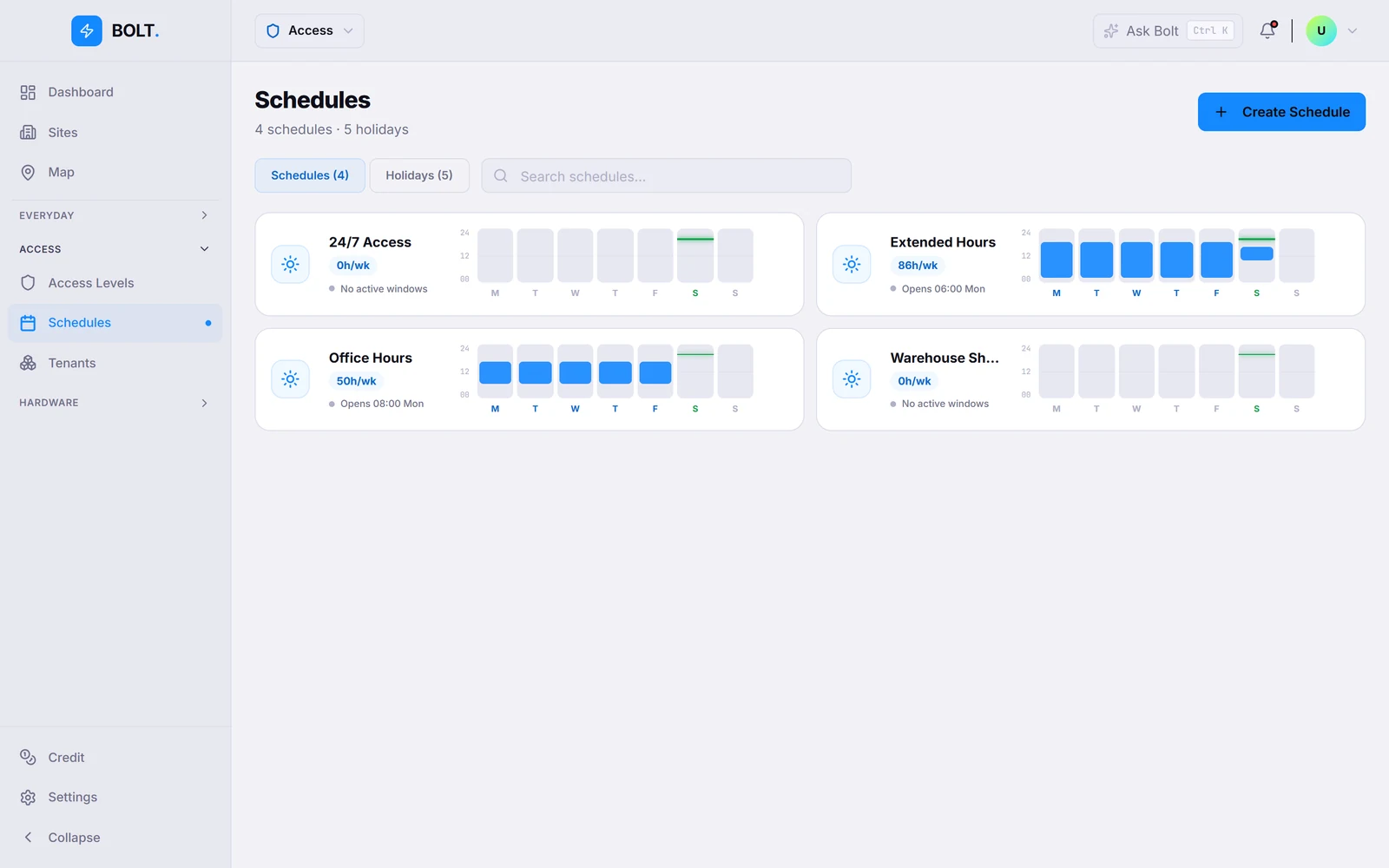Open Ask Bolt assistant
The image size is (1389, 868).
pyautogui.click(x=1168, y=30)
